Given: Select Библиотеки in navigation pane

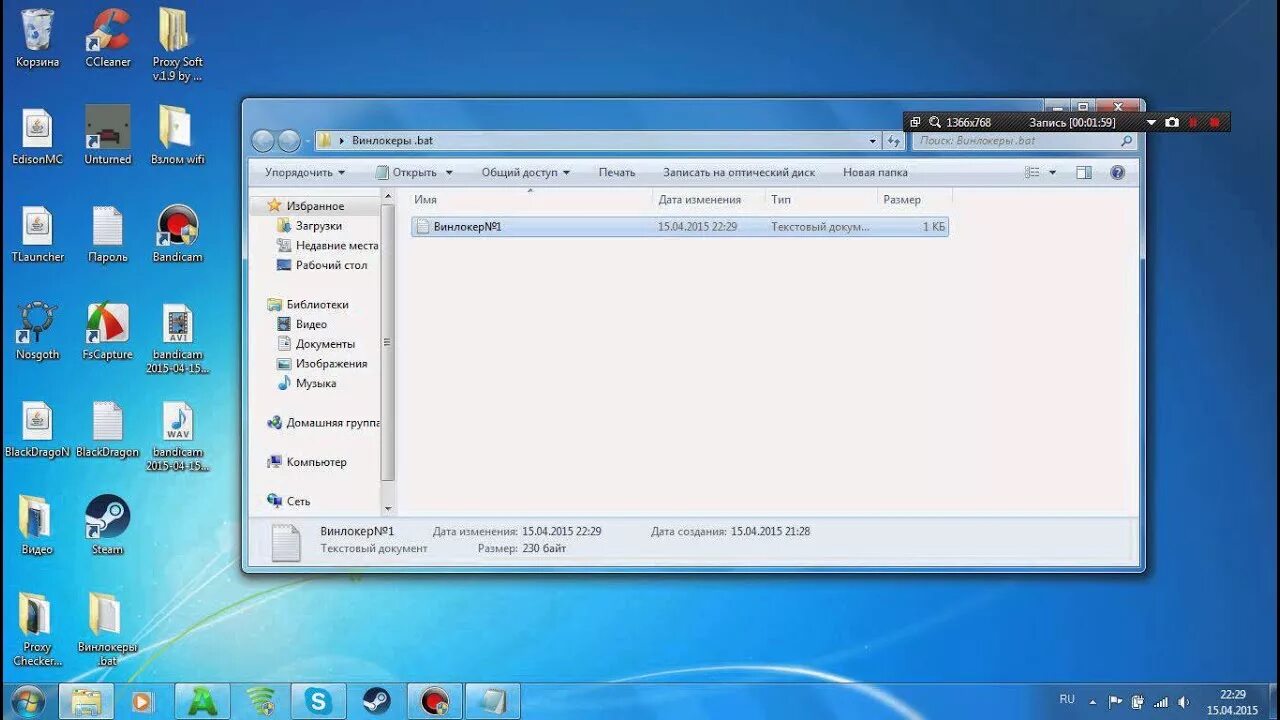Looking at the screenshot, I should [x=308, y=304].
